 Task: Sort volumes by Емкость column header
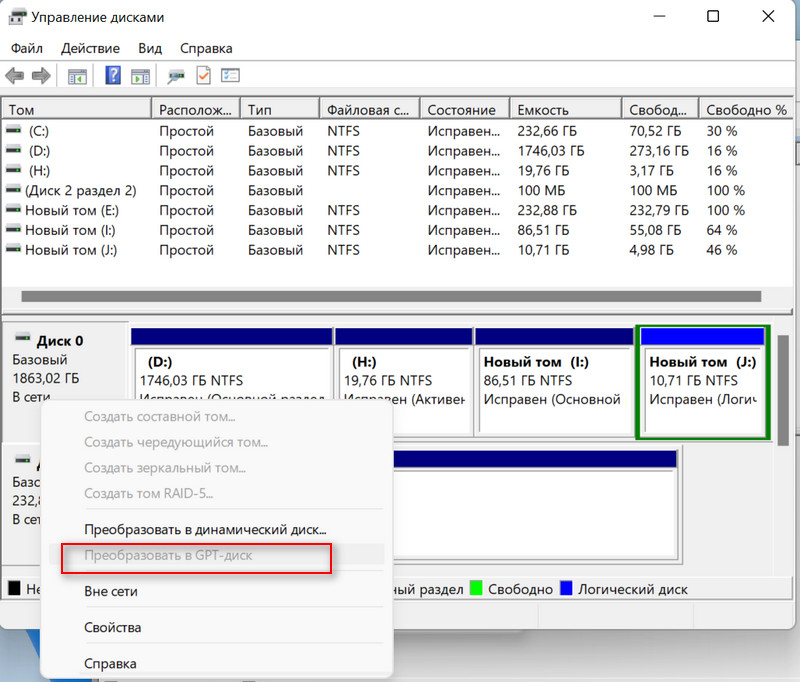(544, 110)
